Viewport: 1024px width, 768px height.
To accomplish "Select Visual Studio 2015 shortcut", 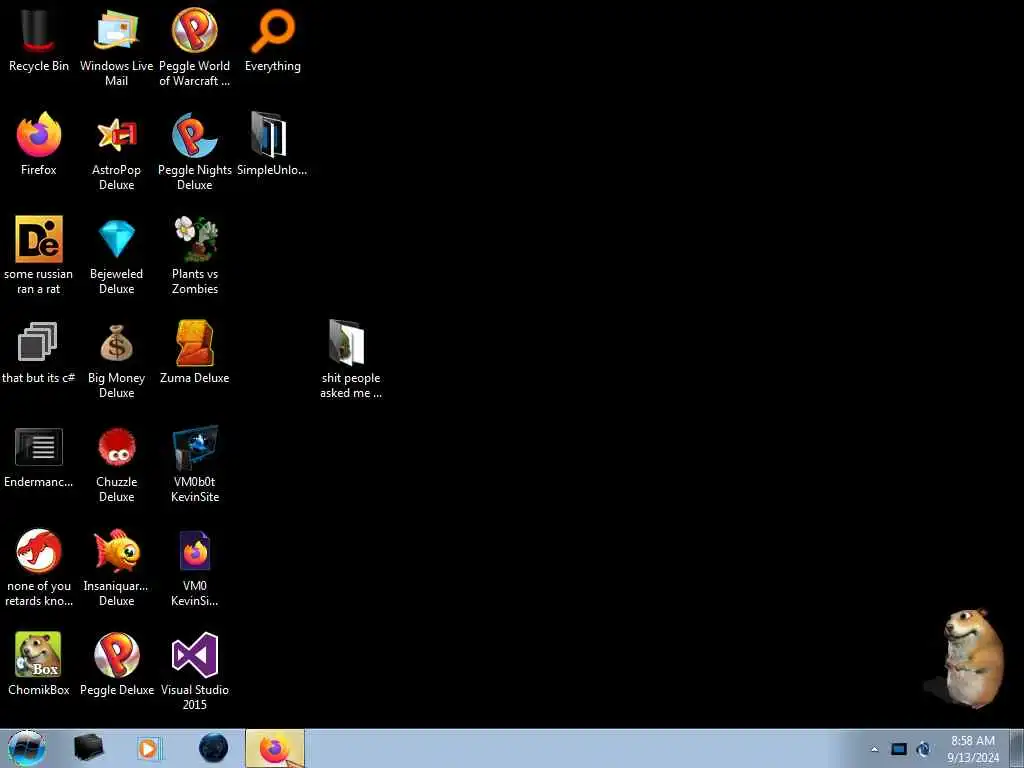I will (x=195, y=654).
